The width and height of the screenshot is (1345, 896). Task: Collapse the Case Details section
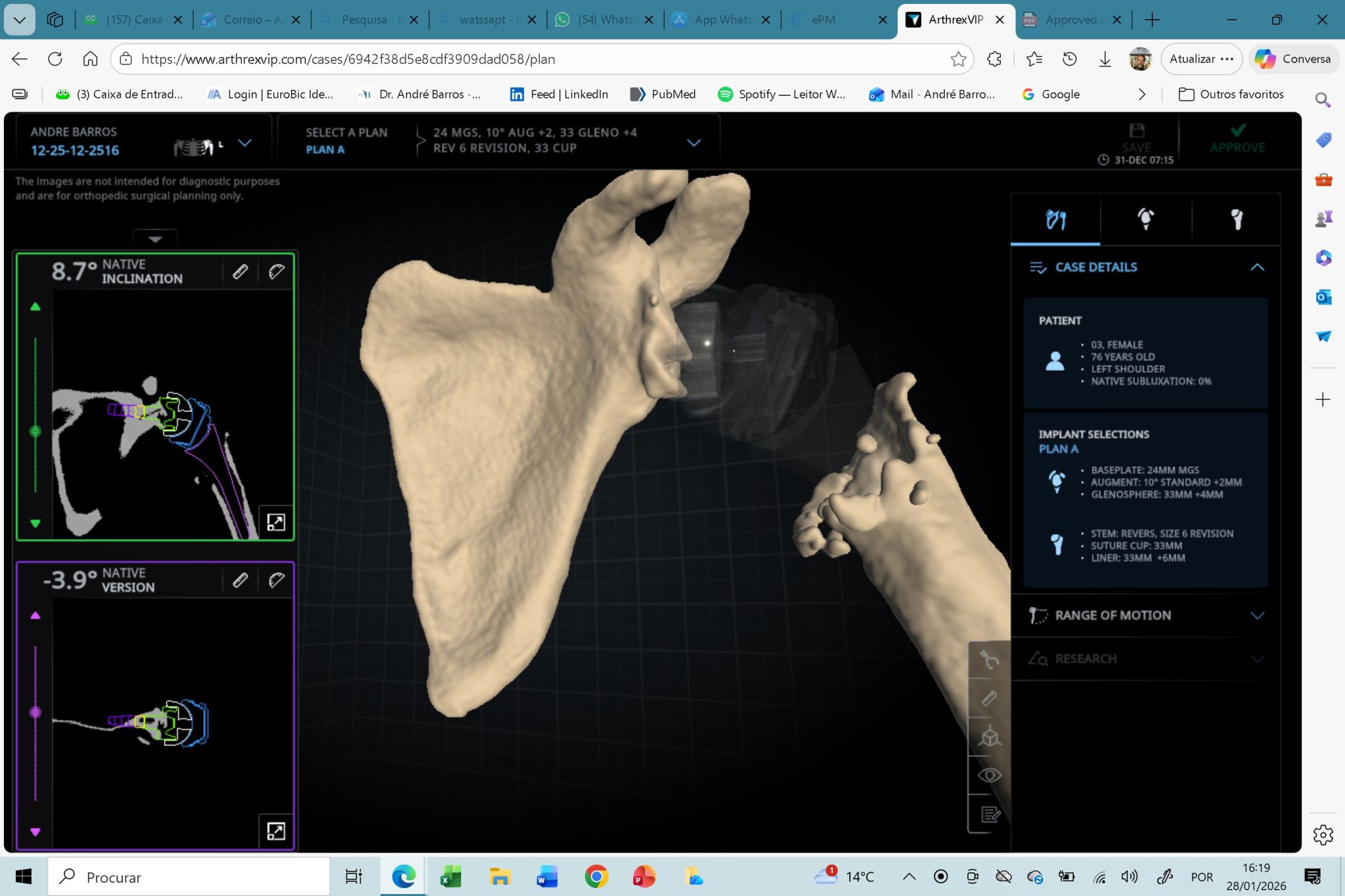1256,267
